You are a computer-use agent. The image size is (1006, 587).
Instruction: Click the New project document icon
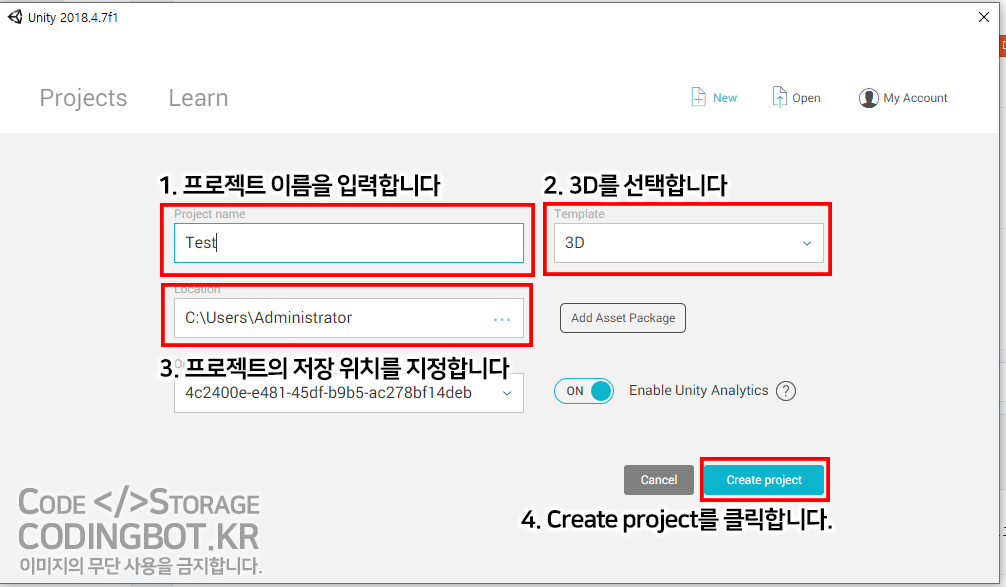(x=698, y=97)
